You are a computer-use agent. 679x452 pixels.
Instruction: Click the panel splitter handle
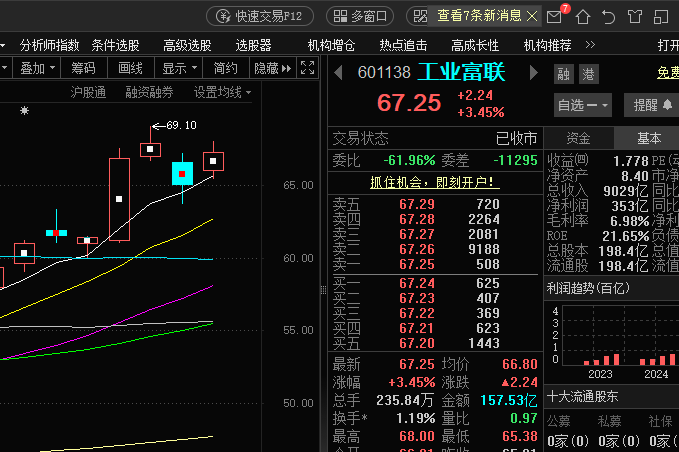pos(323,290)
